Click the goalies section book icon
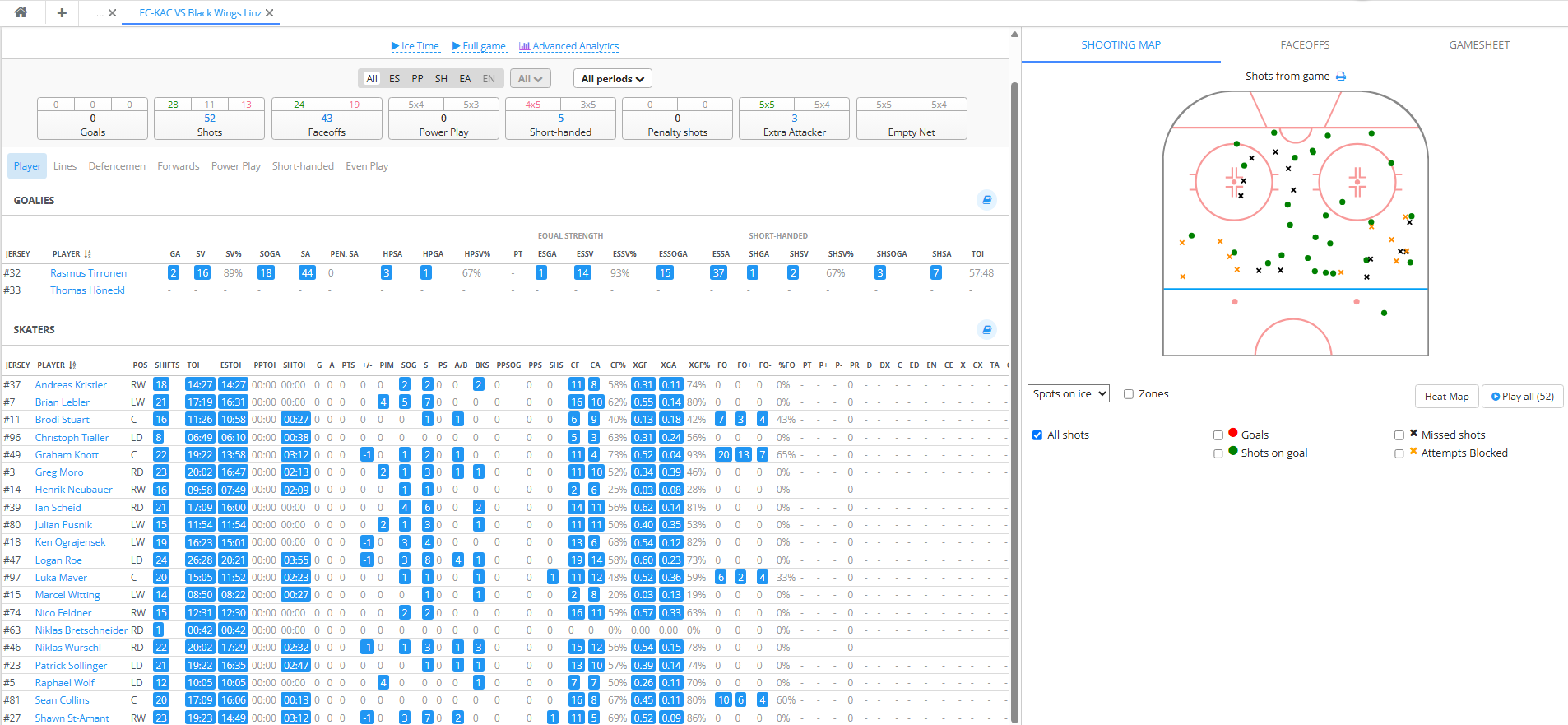The width and height of the screenshot is (1568, 725). 986,200
